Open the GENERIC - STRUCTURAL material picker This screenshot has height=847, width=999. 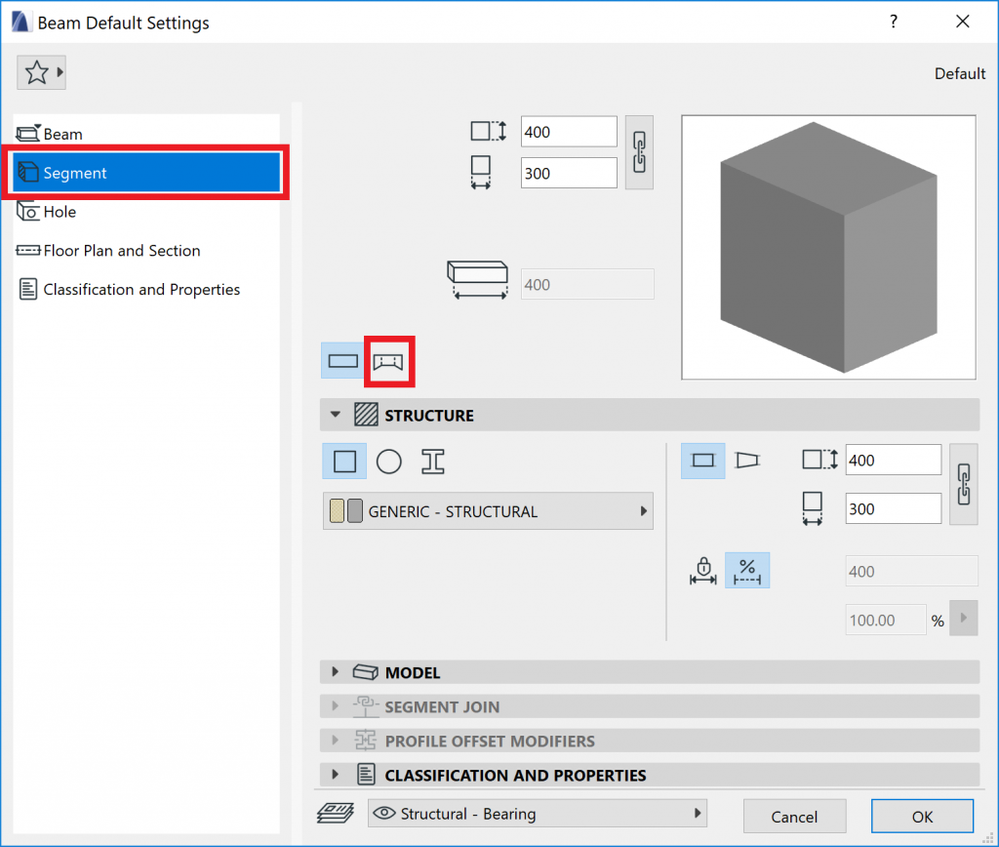point(487,511)
